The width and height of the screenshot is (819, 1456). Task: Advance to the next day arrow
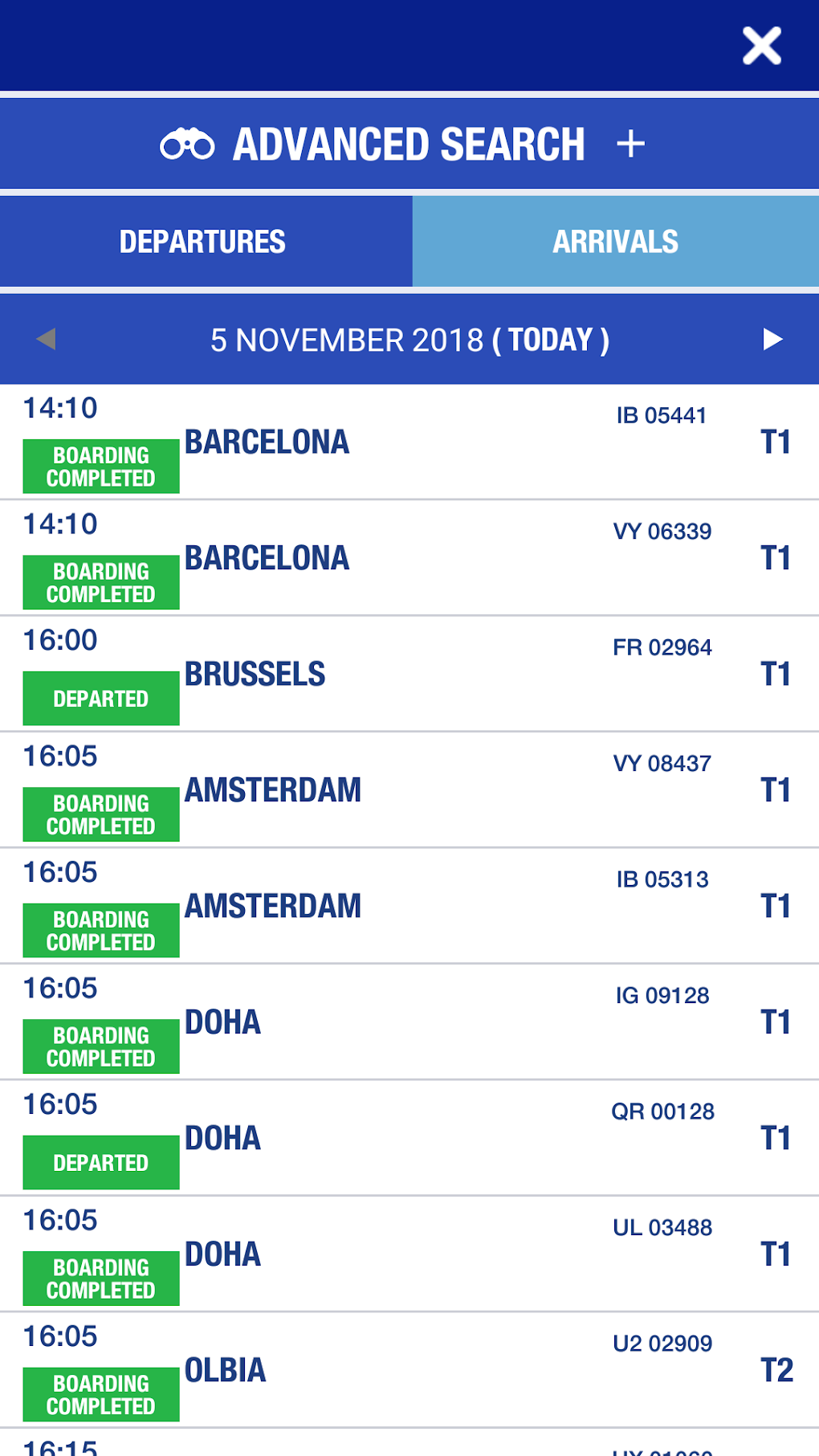772,339
